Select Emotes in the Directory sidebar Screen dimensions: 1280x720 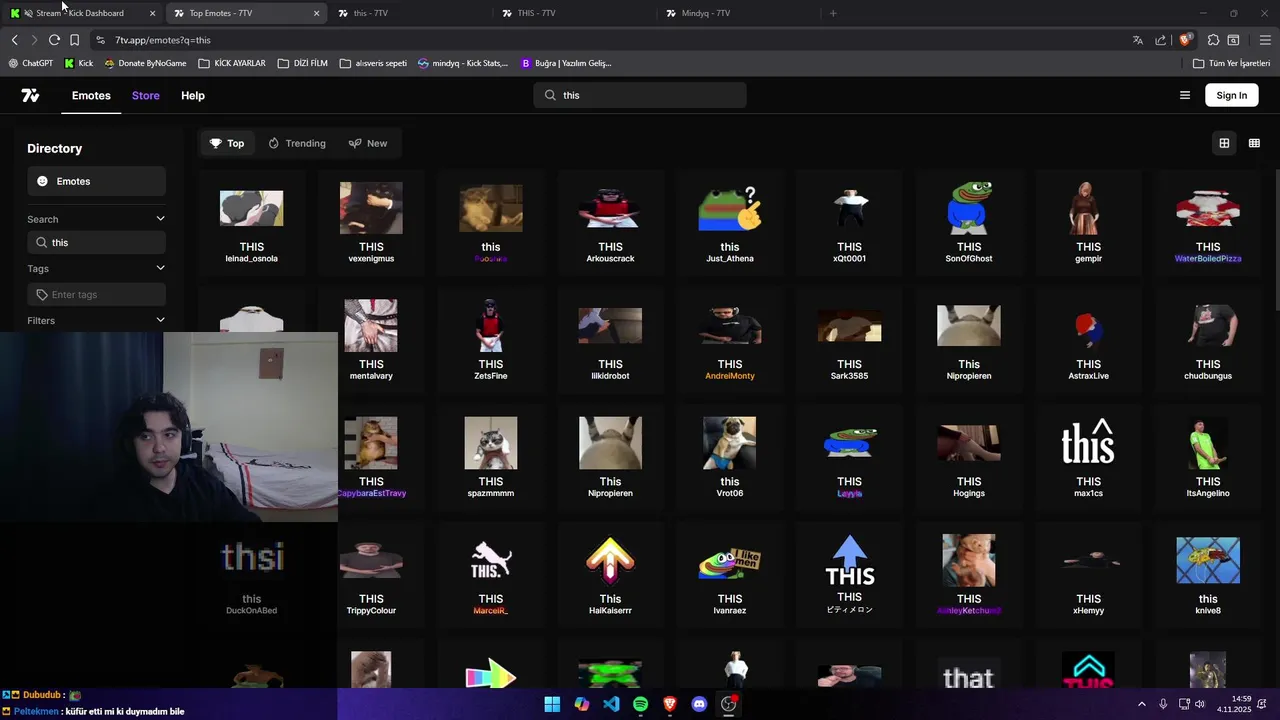click(x=96, y=181)
